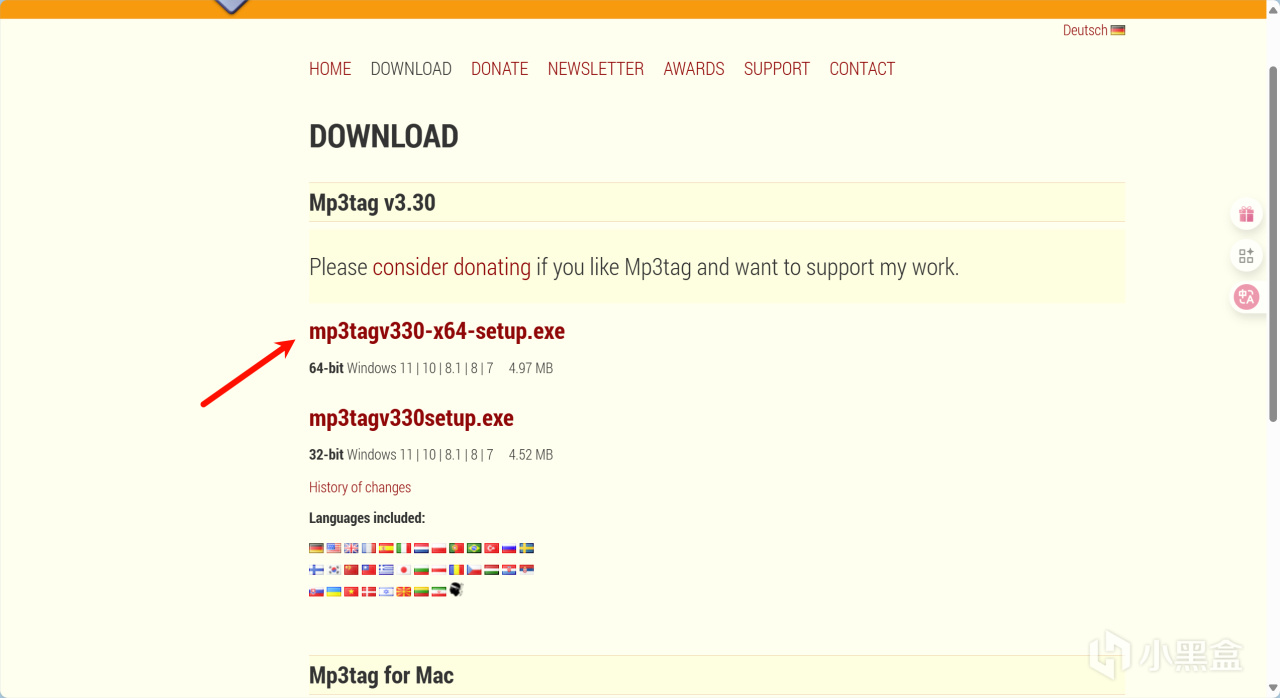
Task: Click the North Macedonian flag icon
Action: coord(404,592)
